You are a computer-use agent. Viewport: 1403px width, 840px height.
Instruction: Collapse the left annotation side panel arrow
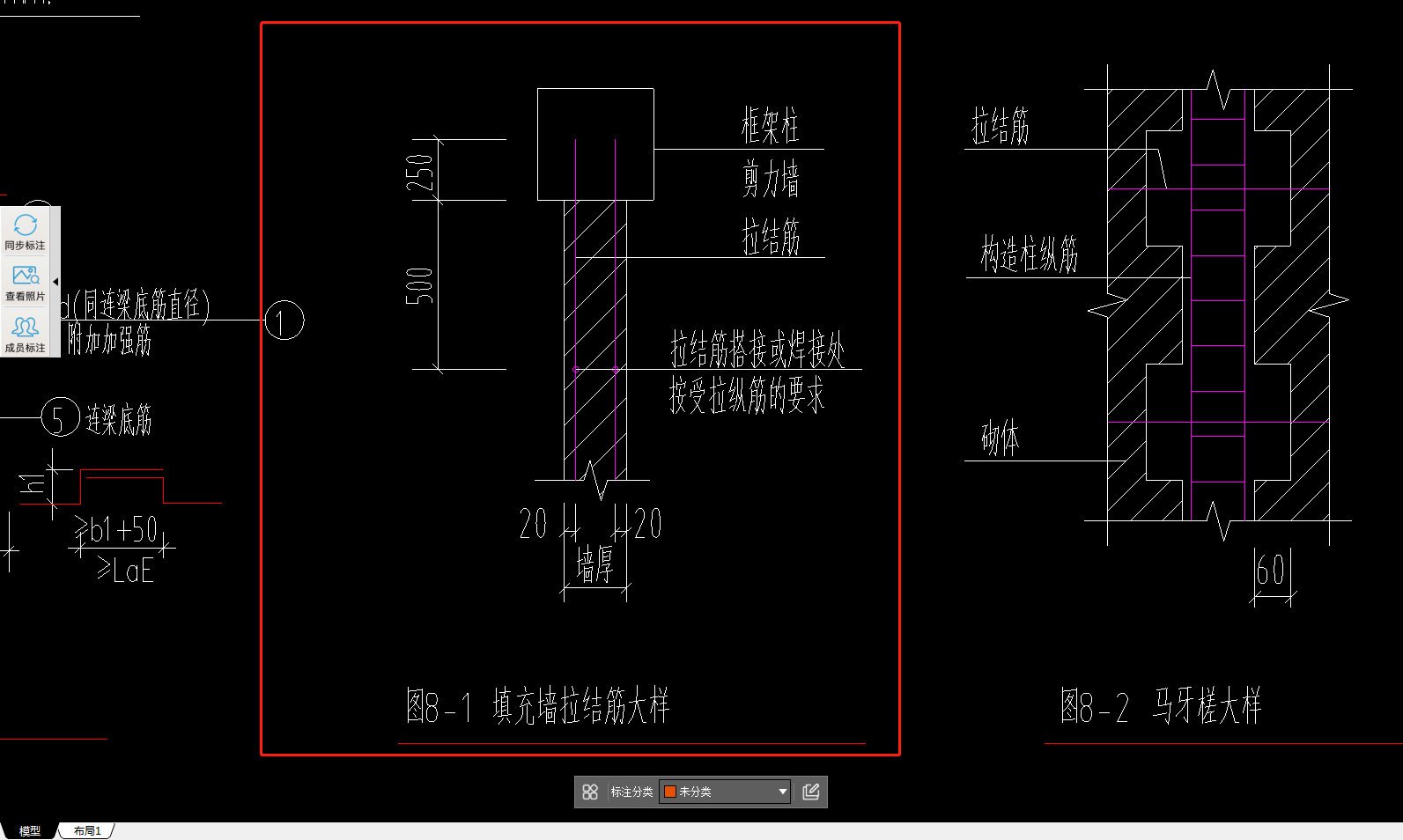click(55, 282)
